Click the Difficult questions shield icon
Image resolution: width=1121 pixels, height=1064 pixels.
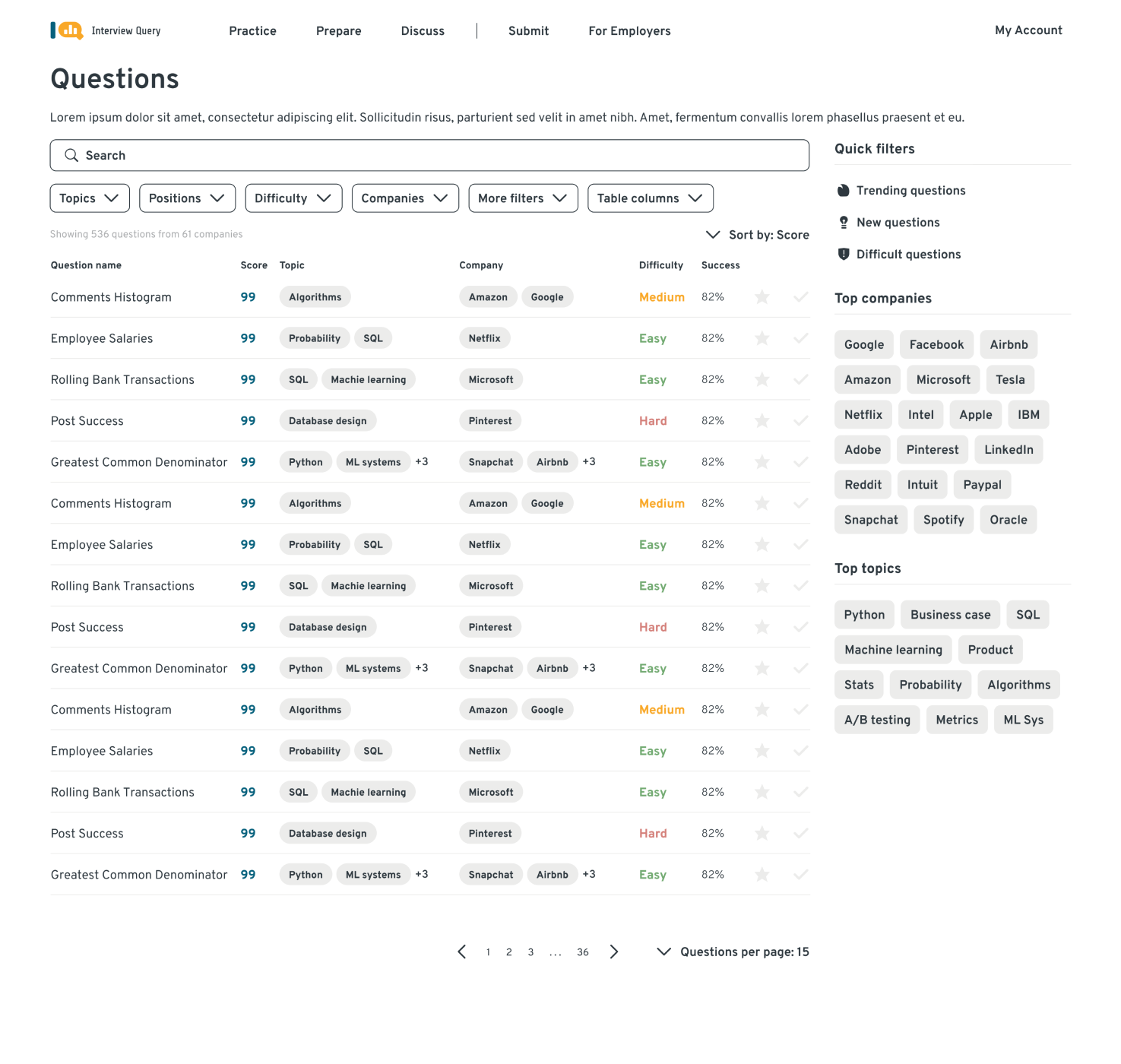(x=844, y=255)
